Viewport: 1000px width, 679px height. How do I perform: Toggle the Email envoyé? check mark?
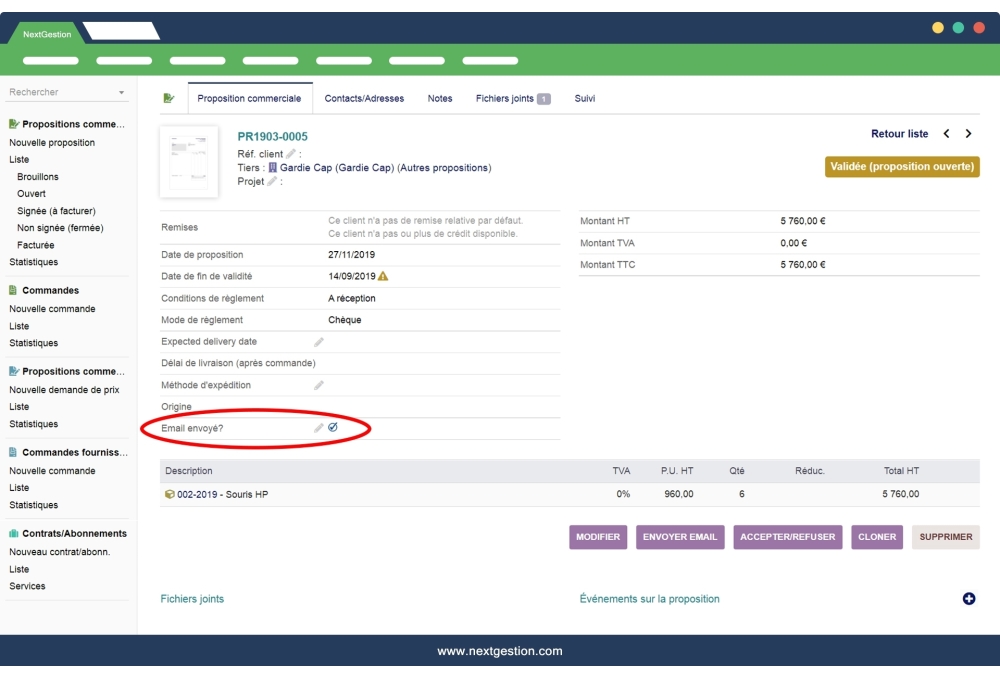click(333, 427)
